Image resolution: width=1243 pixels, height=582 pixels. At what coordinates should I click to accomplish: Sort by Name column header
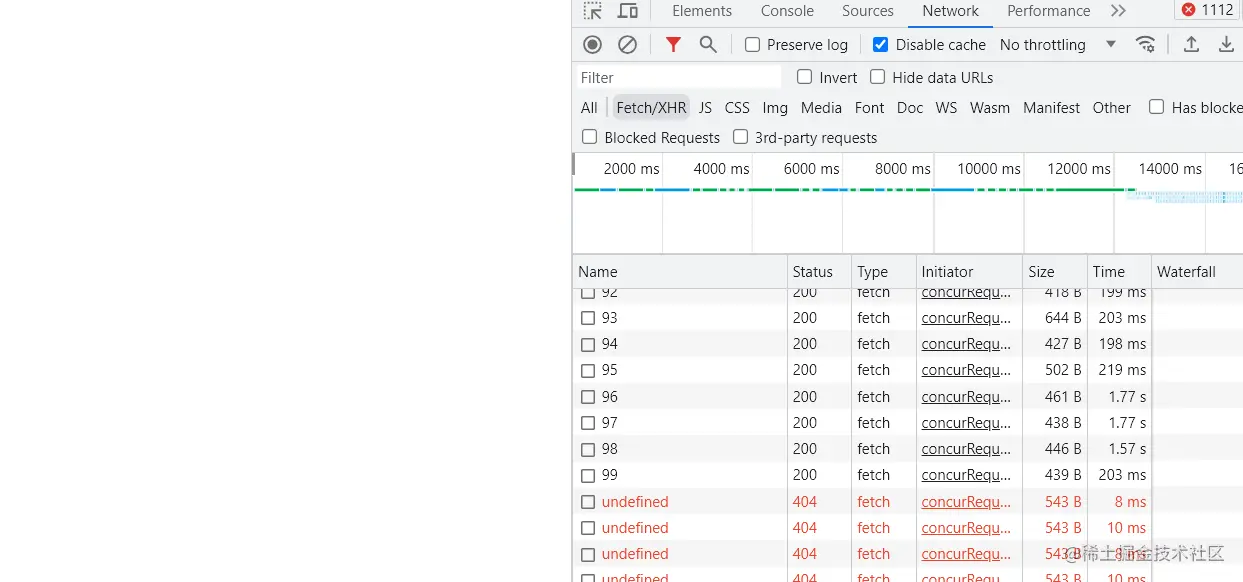point(680,272)
